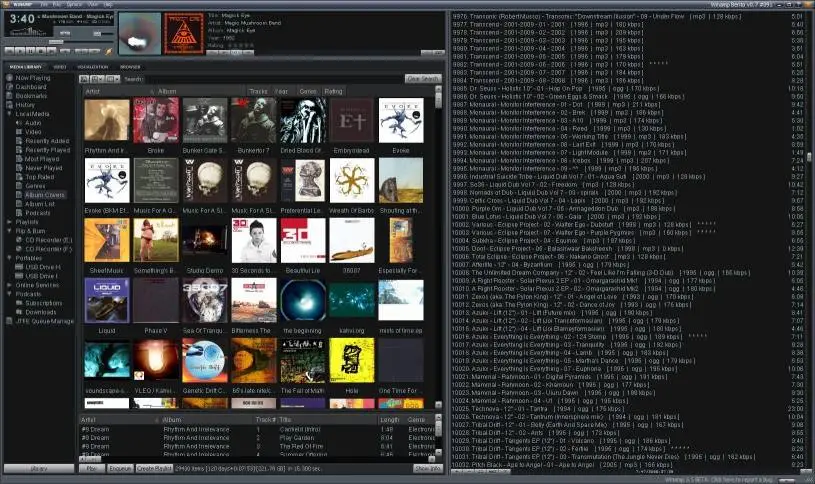
Task: Open the Options menu
Action: (x=74, y=4)
